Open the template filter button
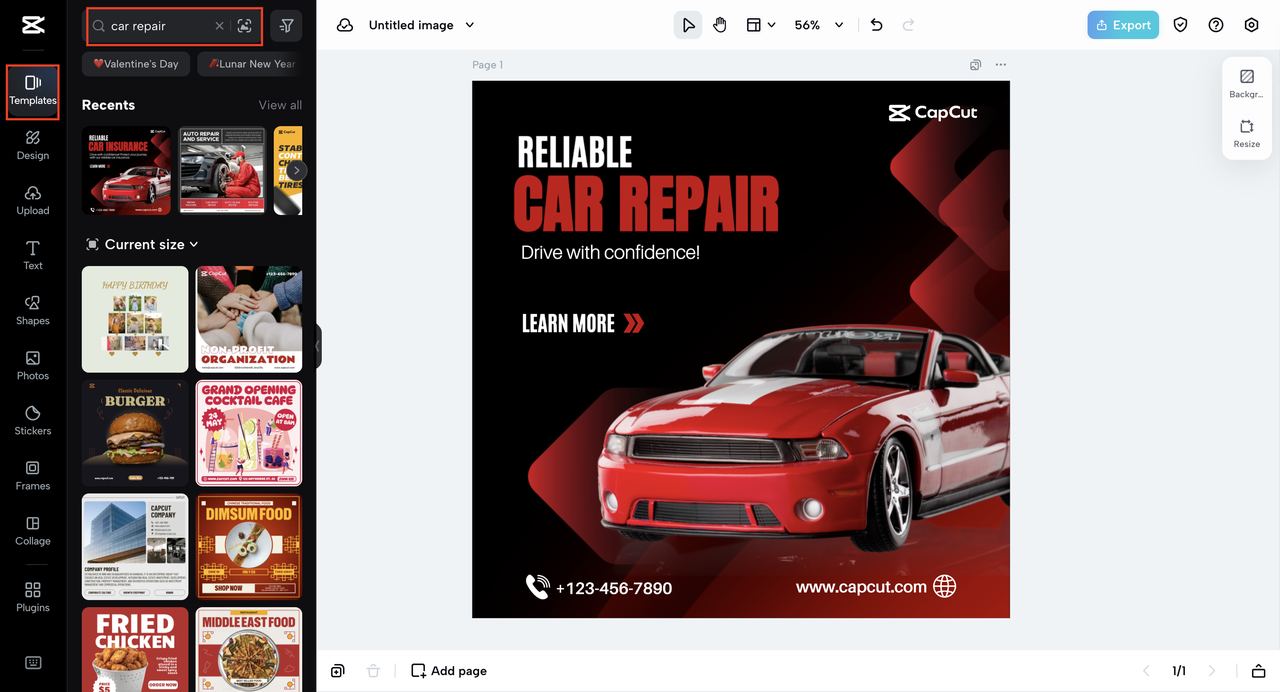Screen dimensions: 1280x692 pos(286,26)
